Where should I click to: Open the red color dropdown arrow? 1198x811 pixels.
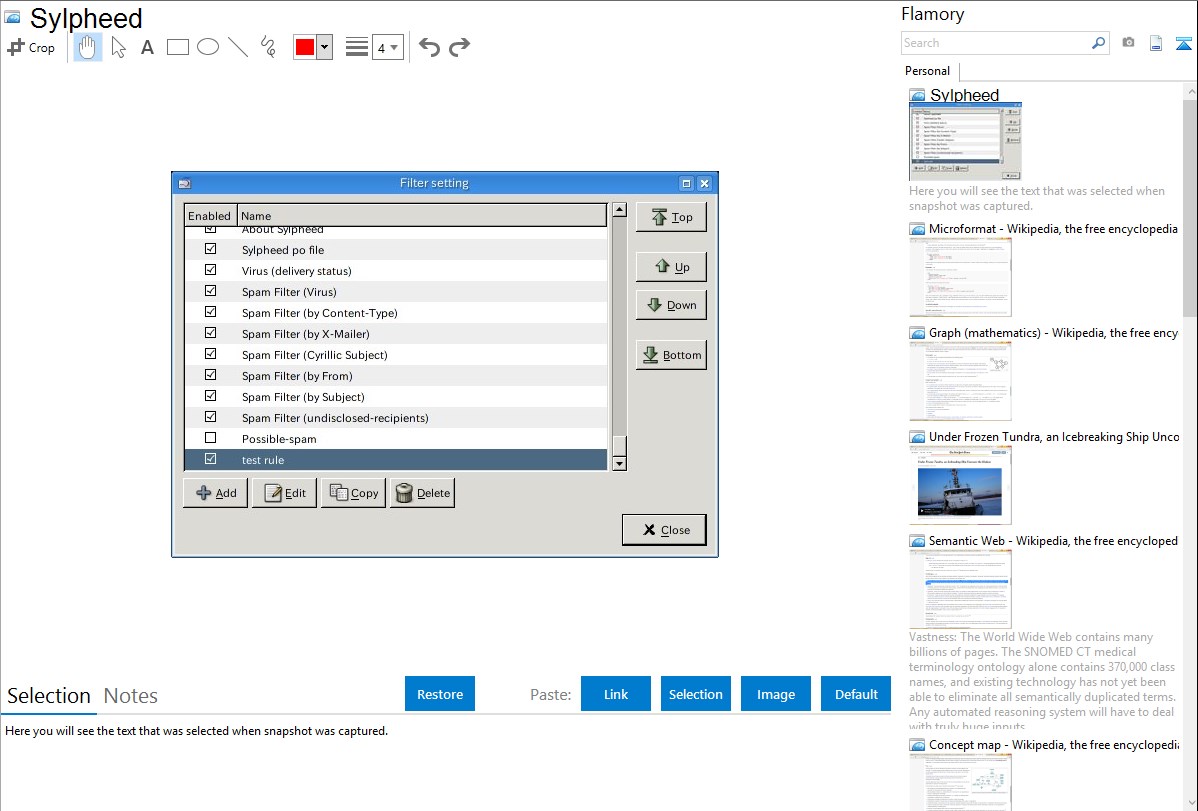[325, 47]
